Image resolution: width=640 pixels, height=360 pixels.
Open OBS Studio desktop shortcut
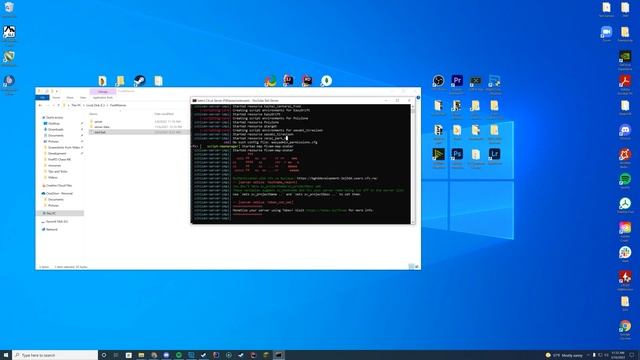pos(438,81)
